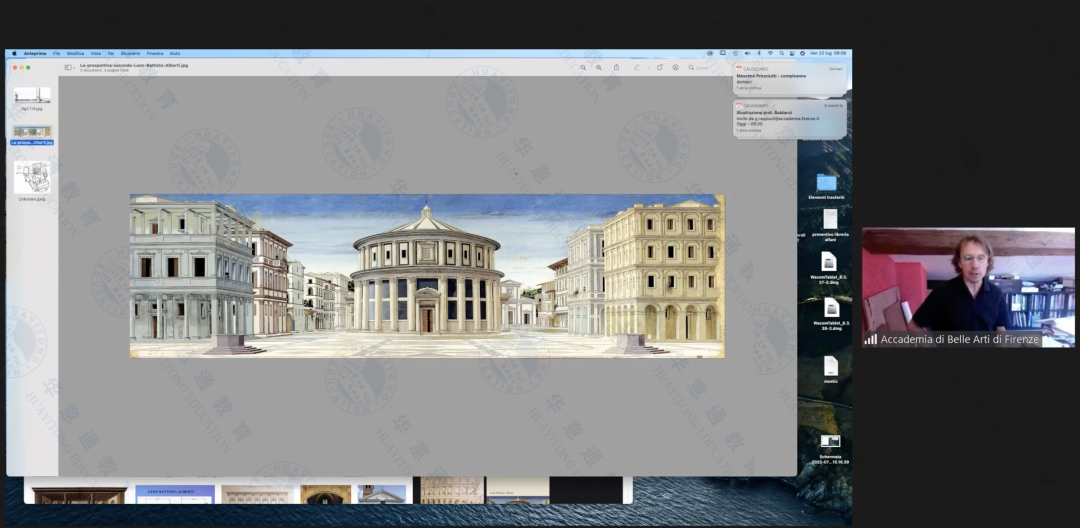Click the zoom in magnifier in Anteprima toolbar

tap(599, 67)
